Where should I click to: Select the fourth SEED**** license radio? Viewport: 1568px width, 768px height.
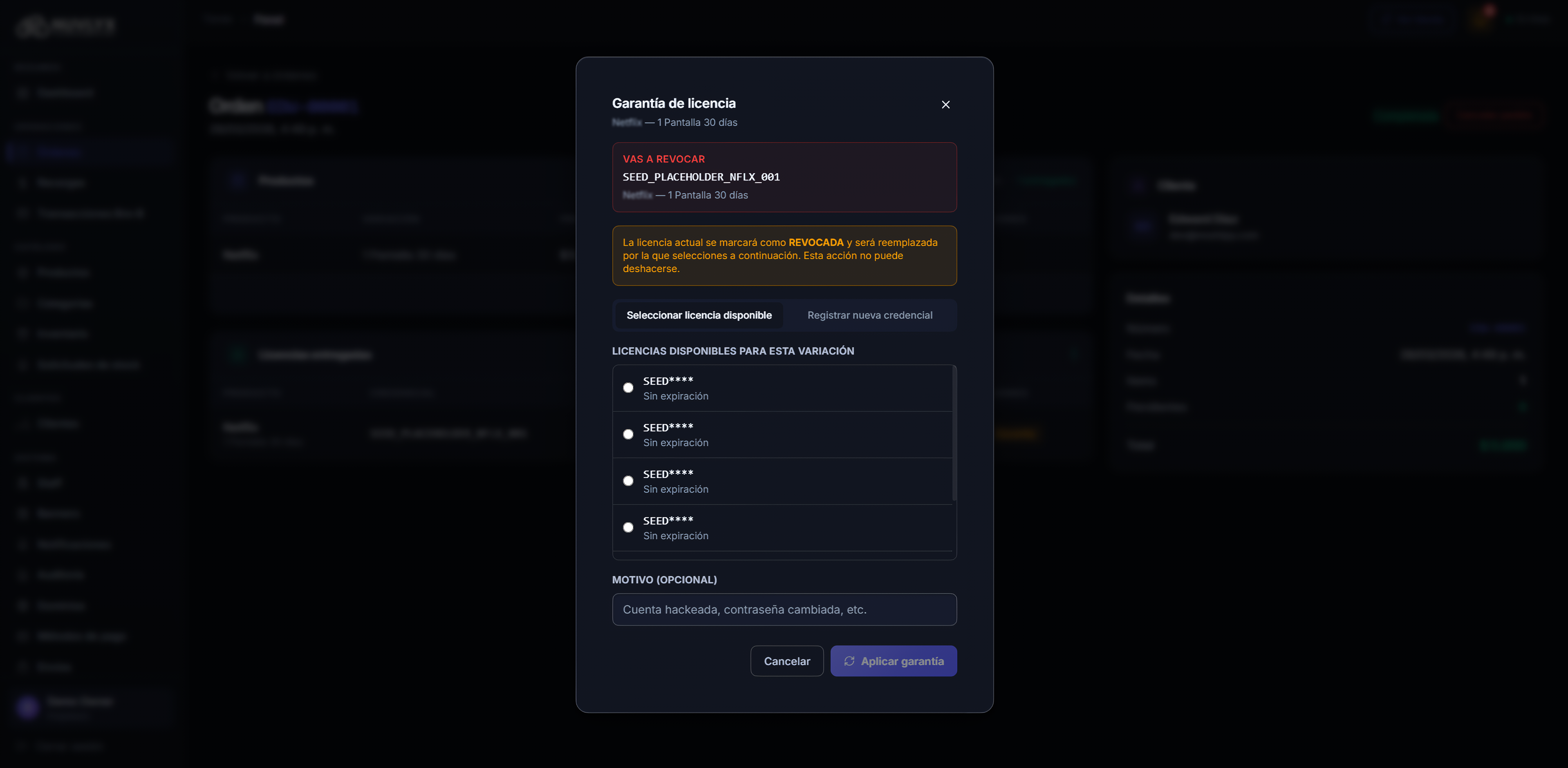tap(628, 528)
